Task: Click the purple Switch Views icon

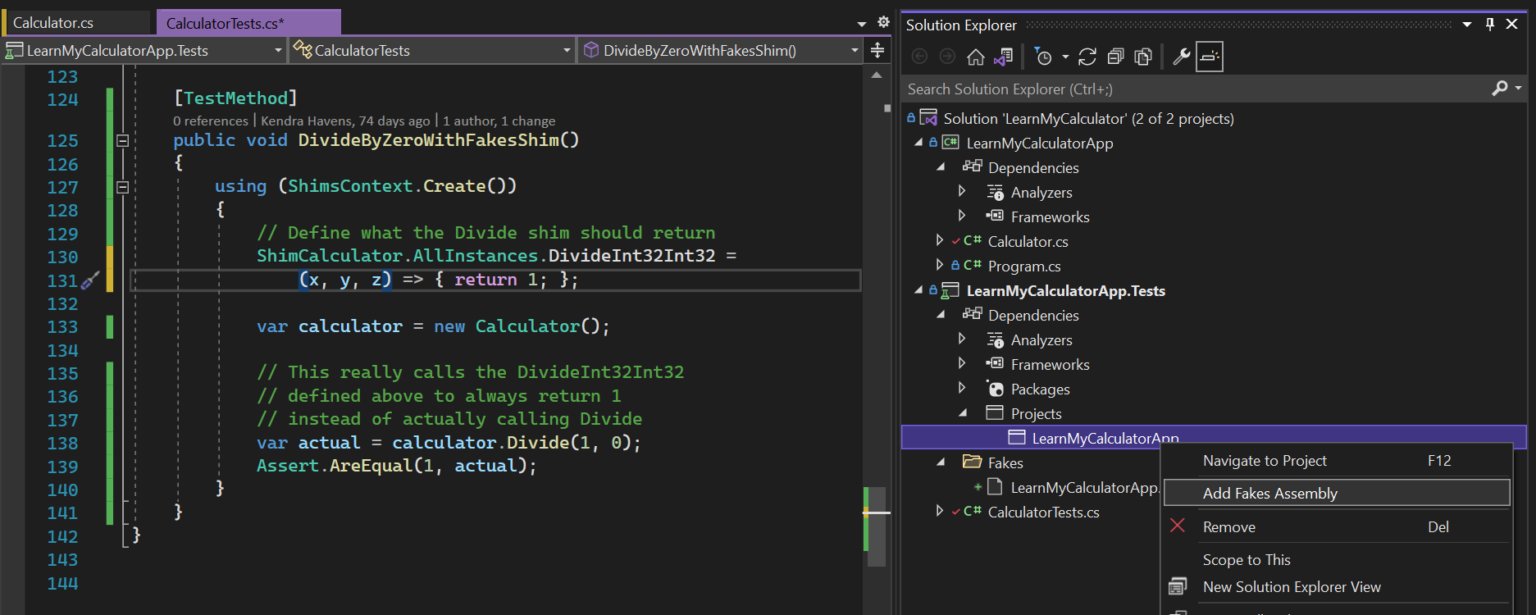Action: point(1006,57)
